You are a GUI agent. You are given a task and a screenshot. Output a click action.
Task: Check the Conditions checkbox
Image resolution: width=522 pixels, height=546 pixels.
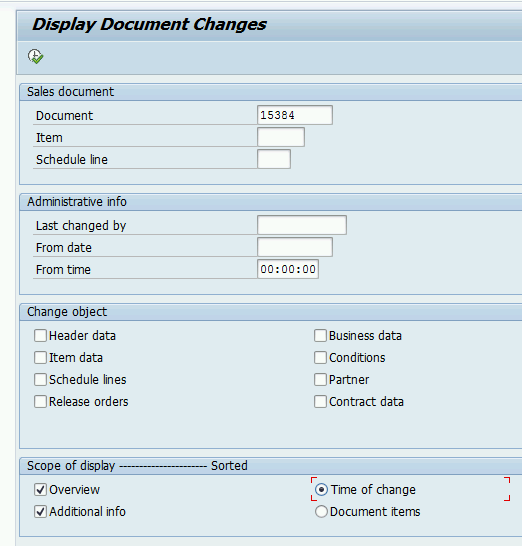(x=320, y=358)
